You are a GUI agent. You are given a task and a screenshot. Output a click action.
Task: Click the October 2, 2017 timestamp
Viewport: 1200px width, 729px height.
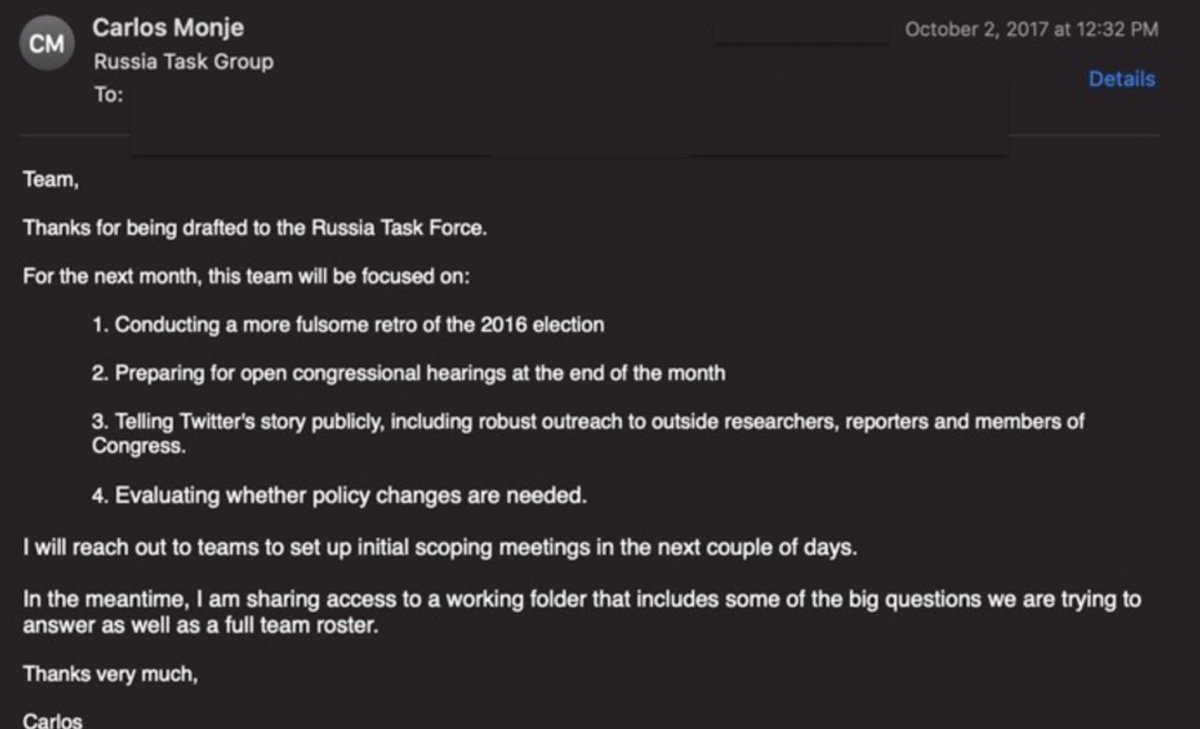tap(1031, 29)
